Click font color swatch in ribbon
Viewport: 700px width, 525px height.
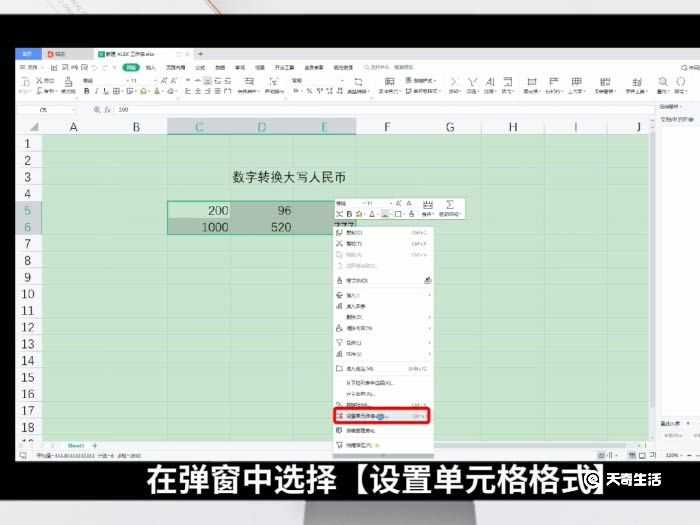(x=157, y=91)
